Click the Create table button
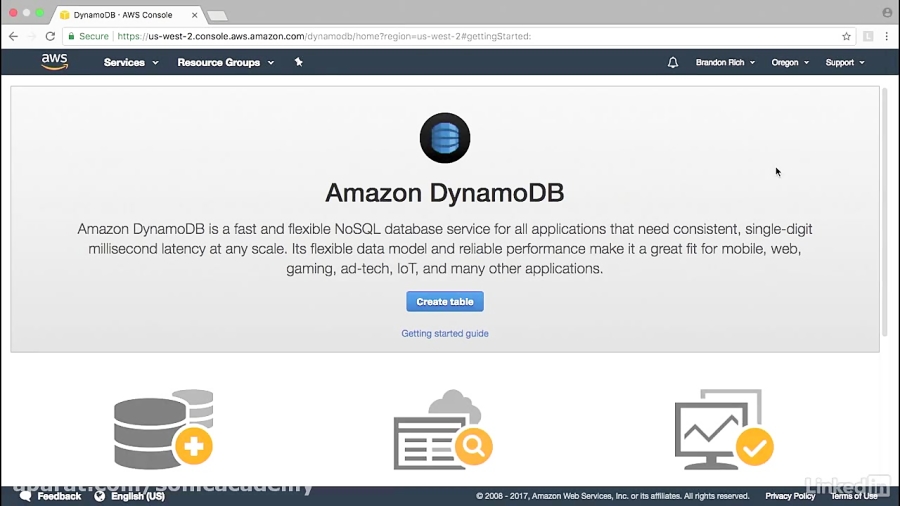 [x=445, y=302]
